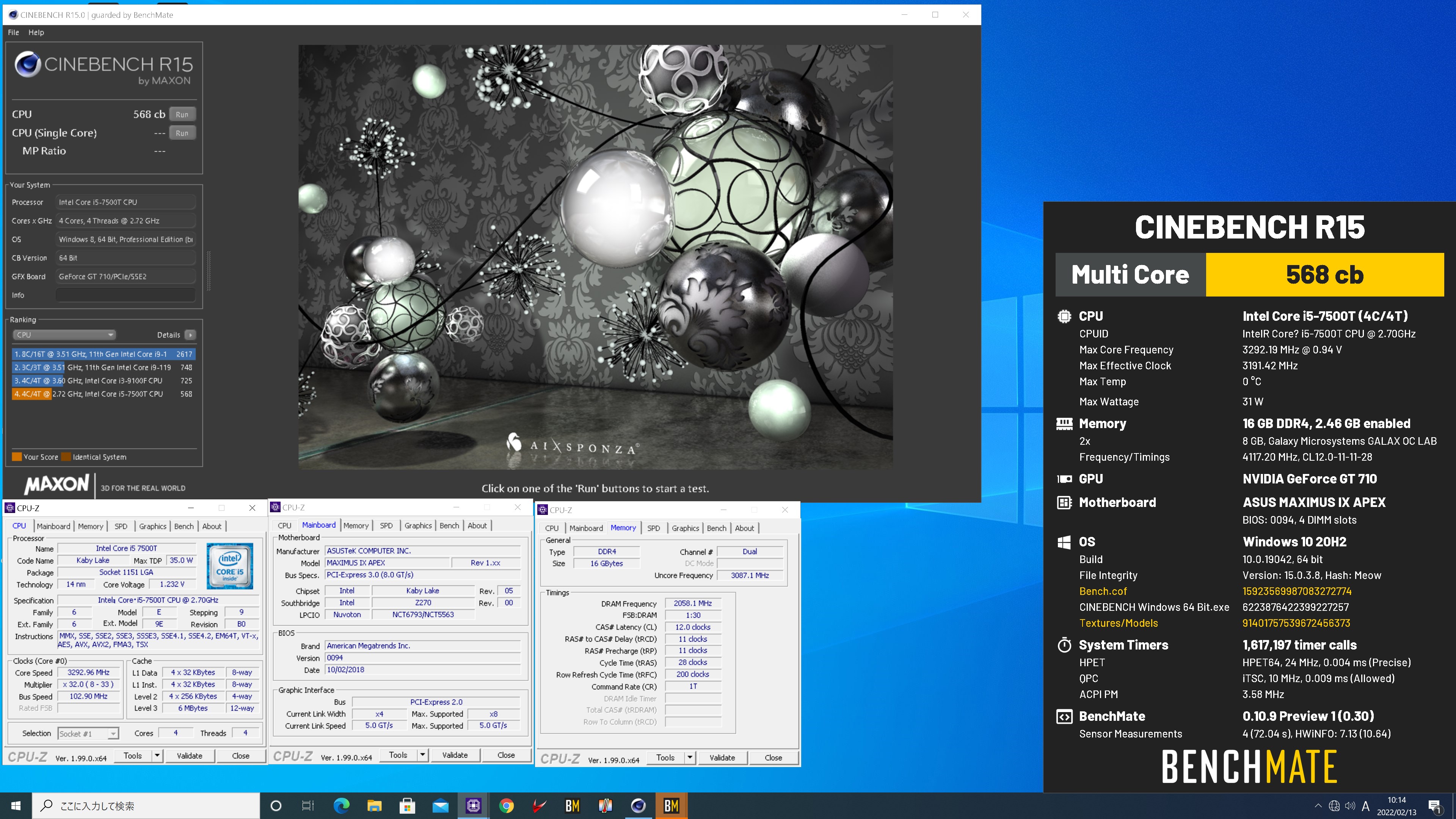Open About tab in Memory CPU-Z window
The height and width of the screenshot is (819, 1456).
[x=744, y=528]
